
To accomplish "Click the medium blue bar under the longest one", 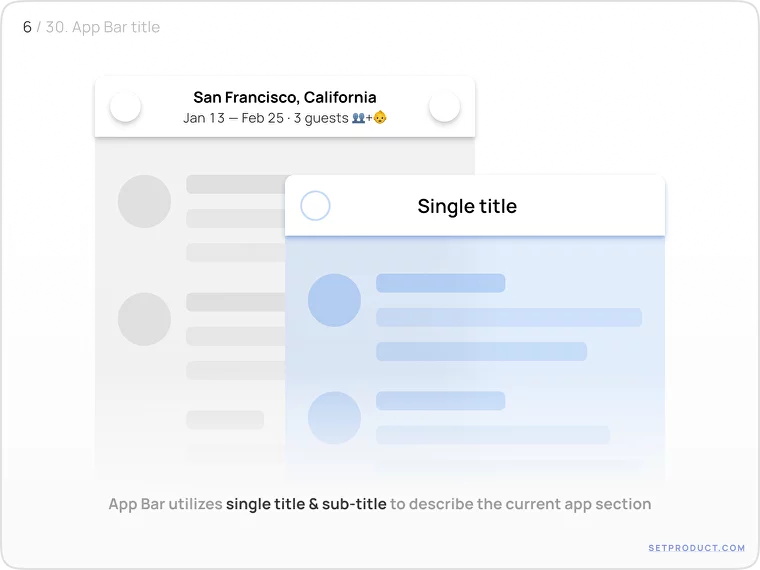I will tap(481, 351).
